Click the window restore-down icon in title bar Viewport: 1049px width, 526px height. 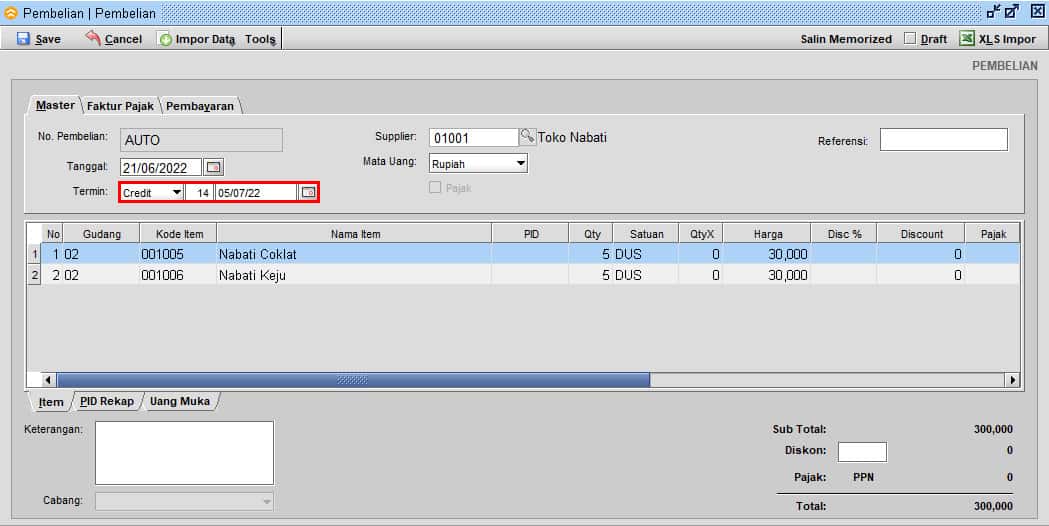pyautogui.click(x=993, y=11)
